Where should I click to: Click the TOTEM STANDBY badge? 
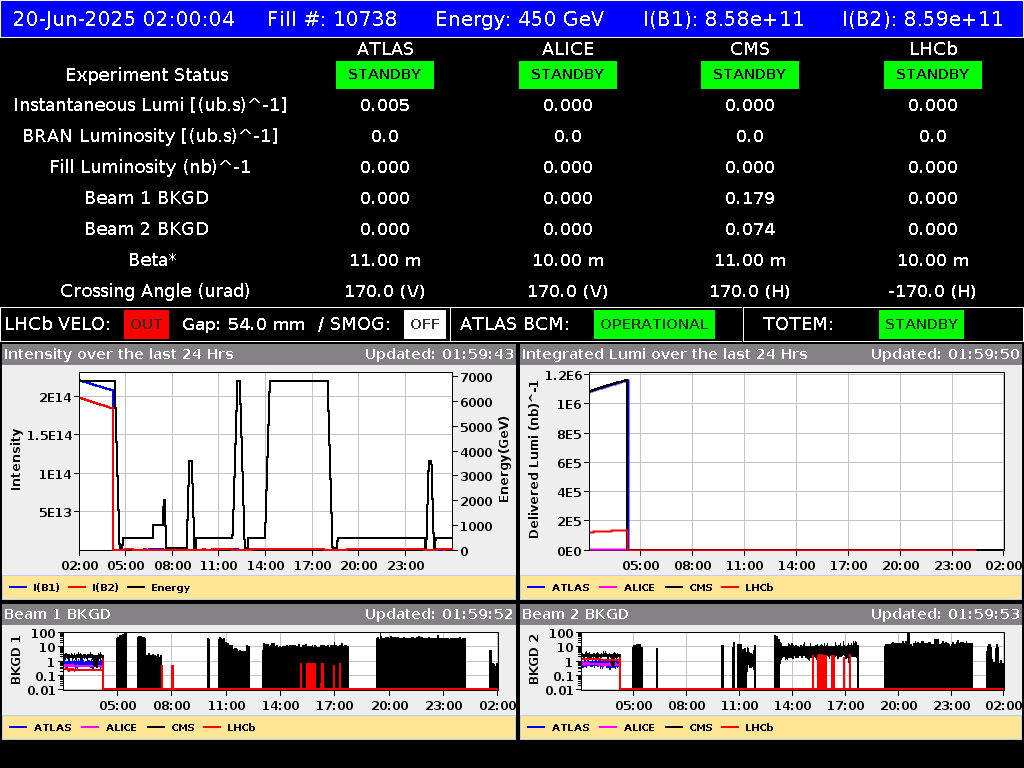point(921,325)
